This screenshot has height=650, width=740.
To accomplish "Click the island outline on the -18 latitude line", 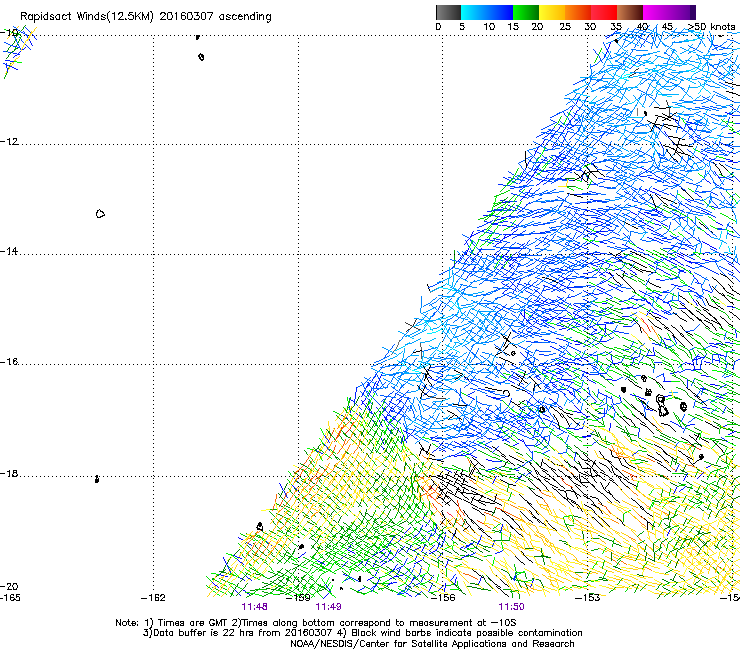I will [x=97, y=479].
